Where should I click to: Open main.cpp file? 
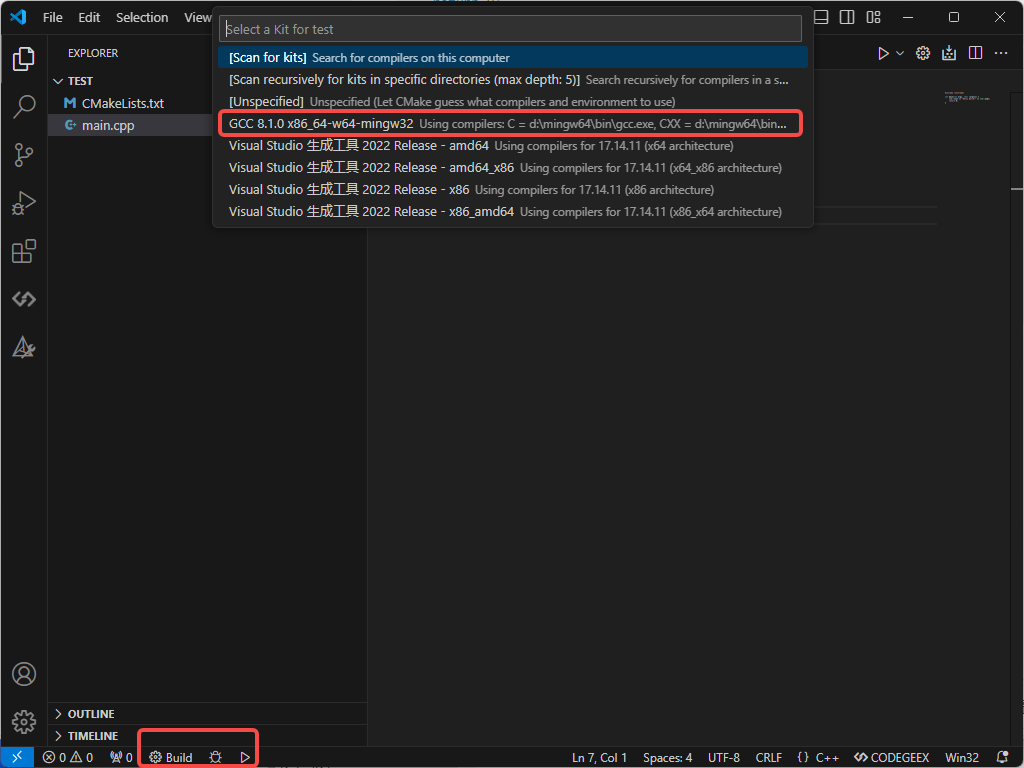[x=108, y=125]
